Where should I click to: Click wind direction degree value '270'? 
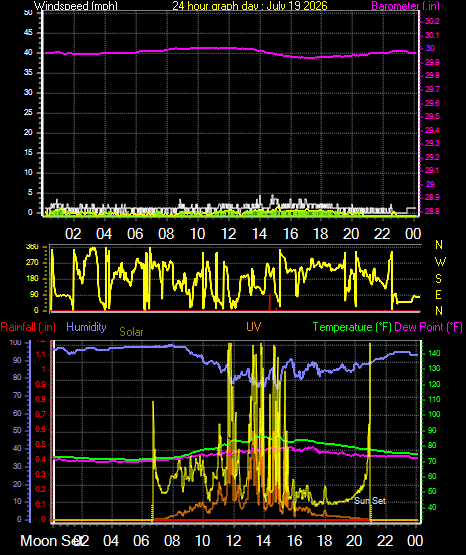(x=32, y=263)
